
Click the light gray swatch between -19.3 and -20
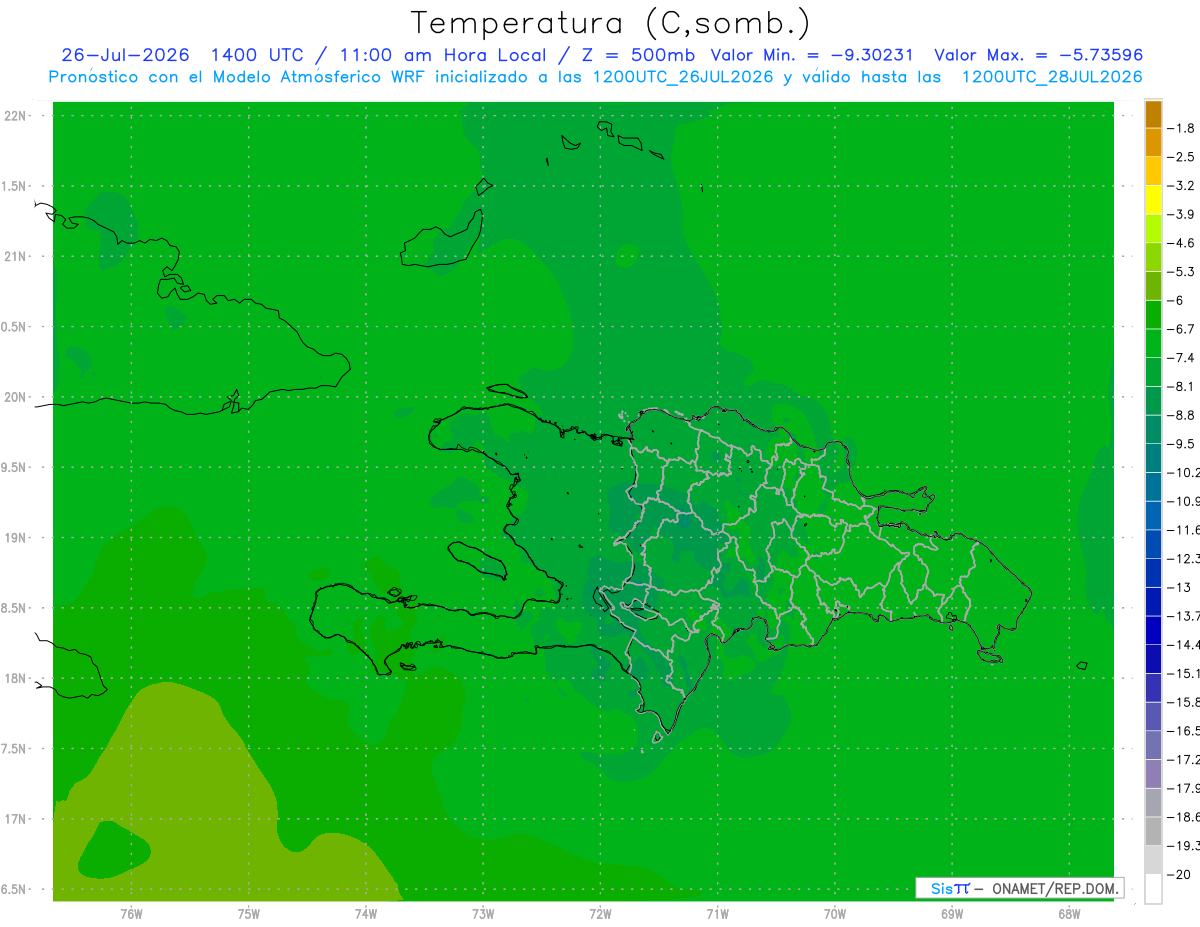point(1153,860)
